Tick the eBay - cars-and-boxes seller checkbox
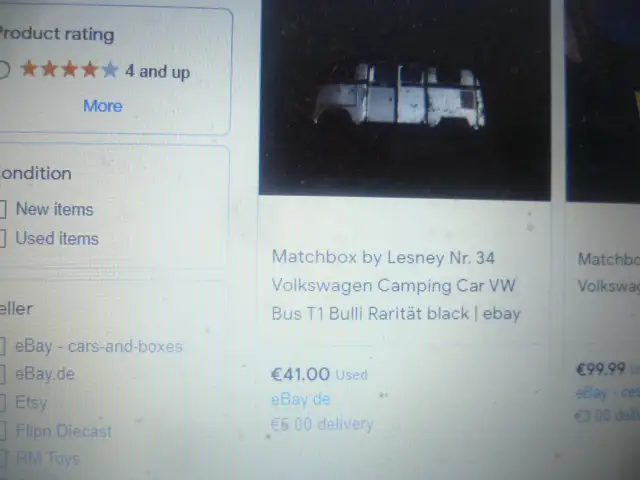This screenshot has height=480, width=640. 2,347
